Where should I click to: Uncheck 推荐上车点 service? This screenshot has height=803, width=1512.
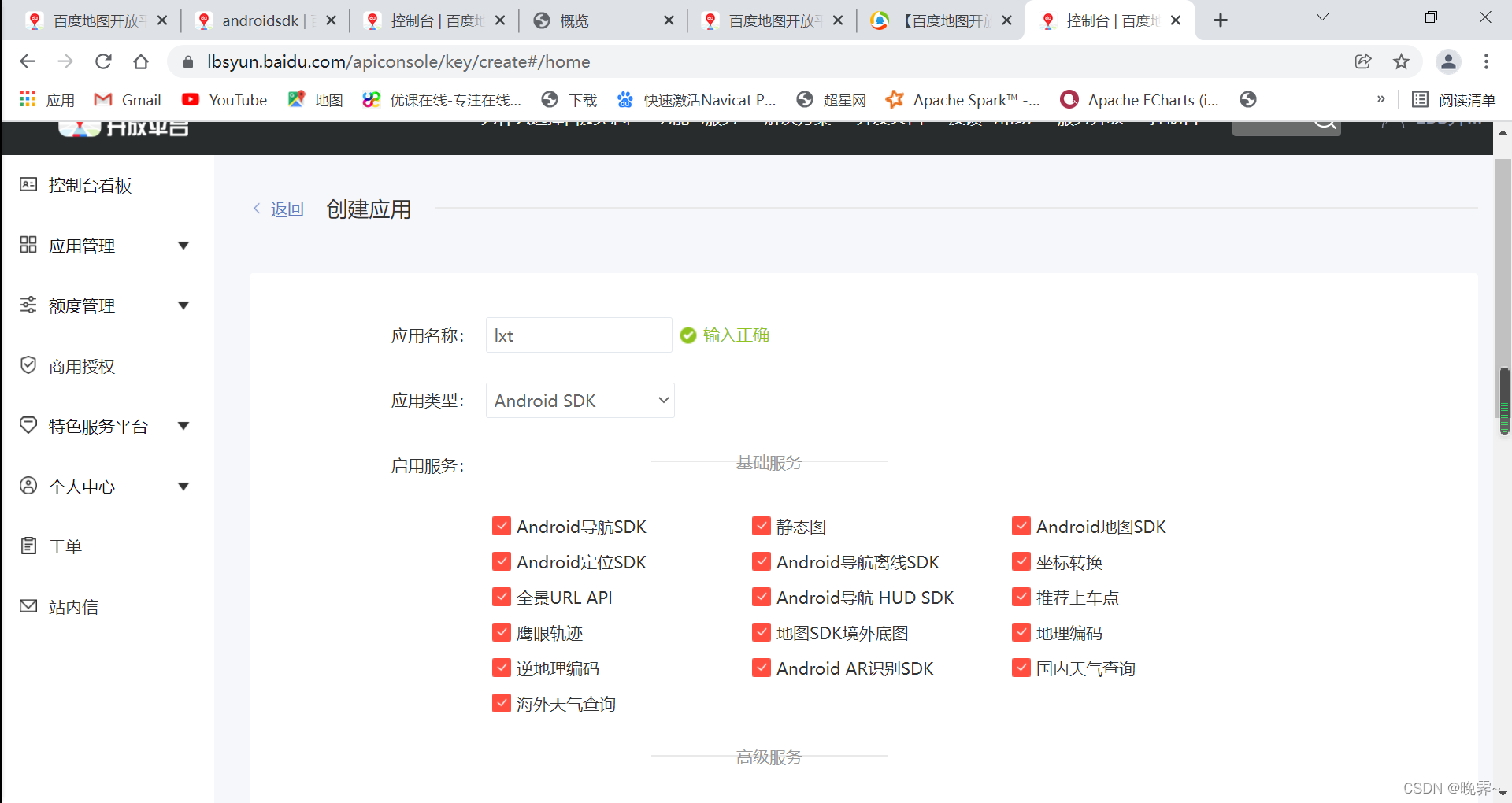coord(1021,597)
